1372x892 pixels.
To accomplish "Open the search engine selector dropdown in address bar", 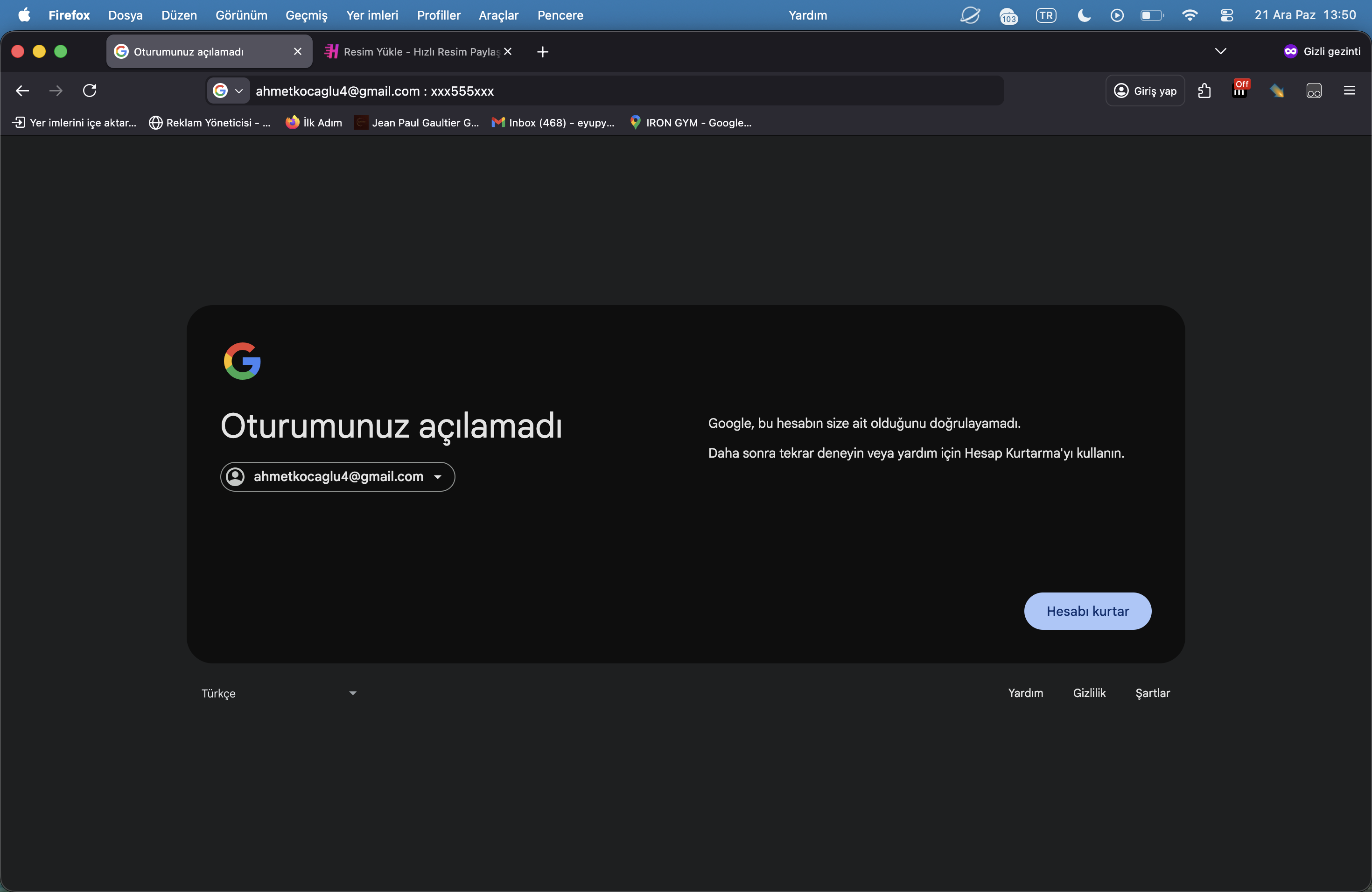I will coord(228,91).
